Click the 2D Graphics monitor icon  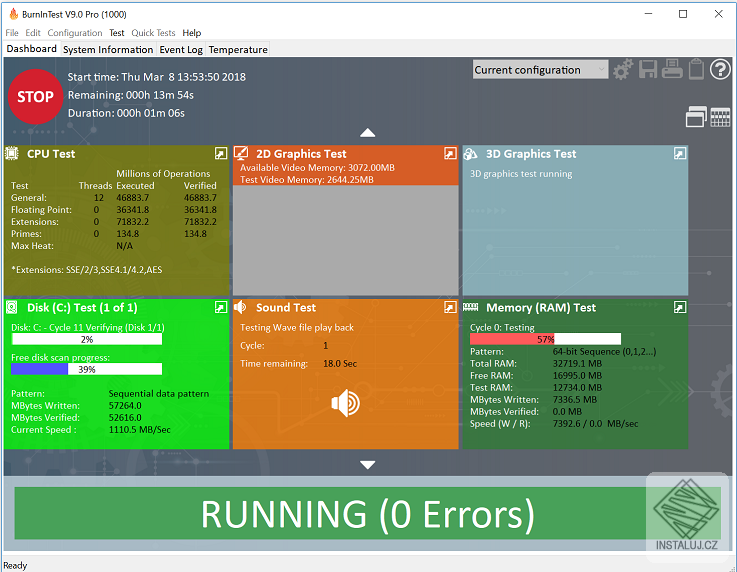tap(241, 153)
